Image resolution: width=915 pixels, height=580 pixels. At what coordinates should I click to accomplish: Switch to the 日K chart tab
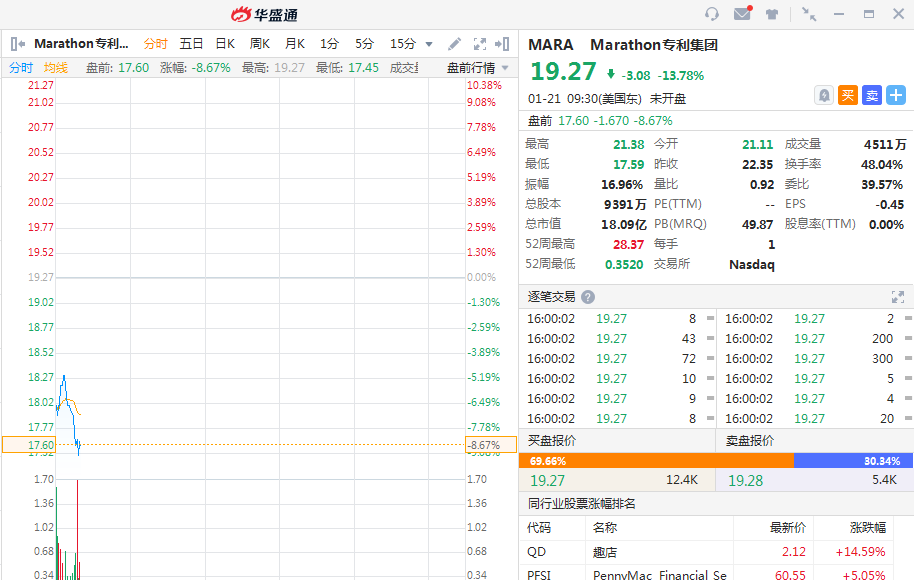(x=225, y=44)
